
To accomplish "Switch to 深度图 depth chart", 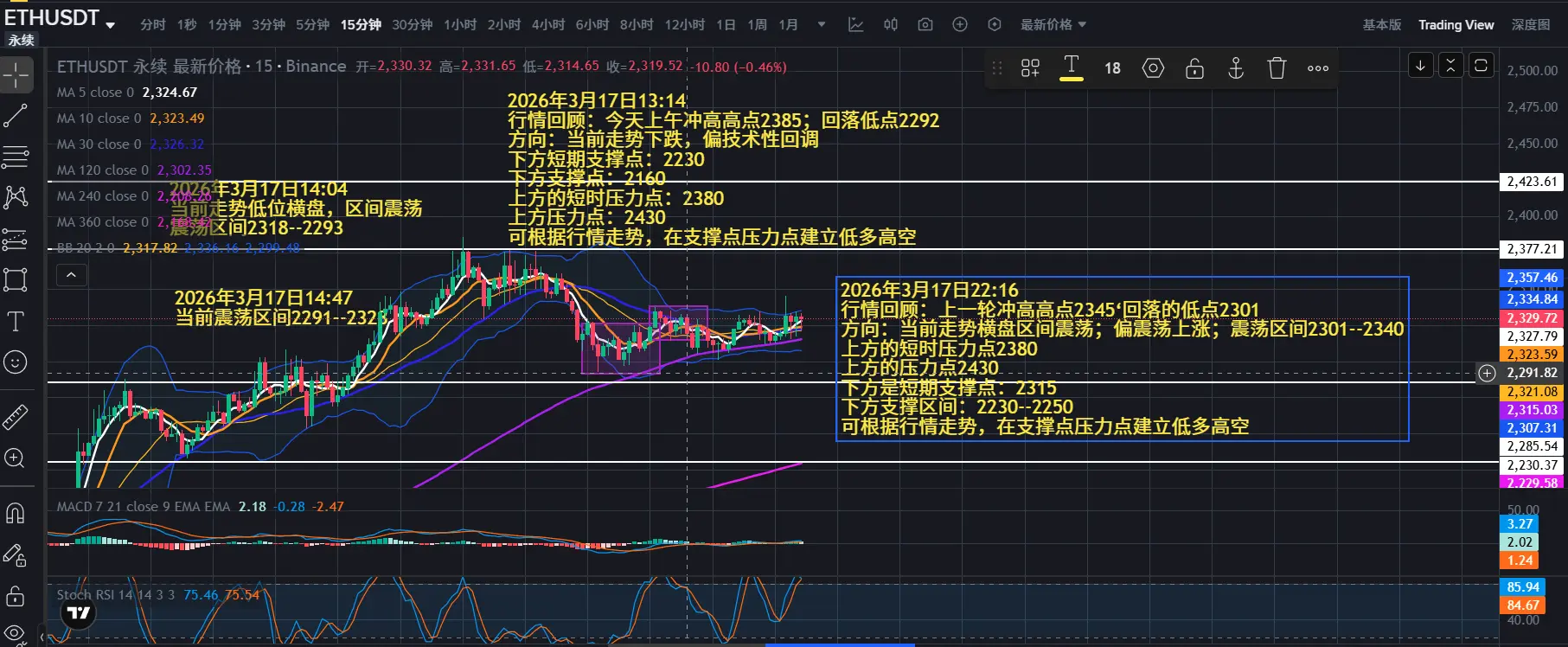I will (x=1531, y=25).
